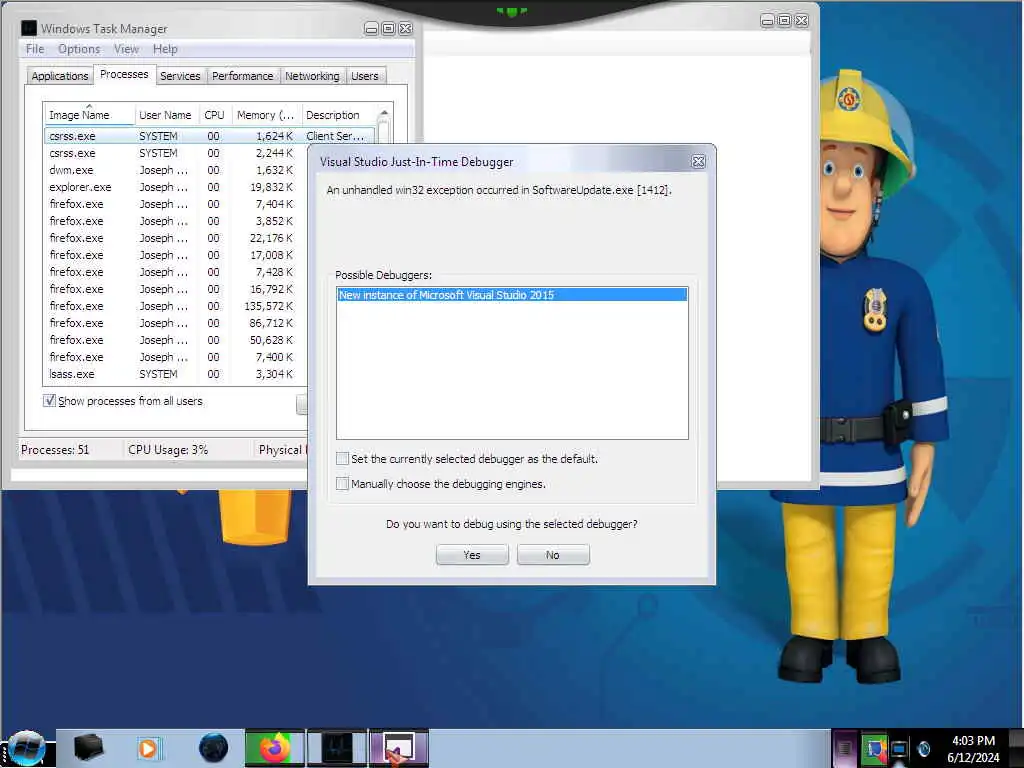Viewport: 1024px width, 768px height.
Task: Click the colorful flag tray icon
Action: click(874, 748)
